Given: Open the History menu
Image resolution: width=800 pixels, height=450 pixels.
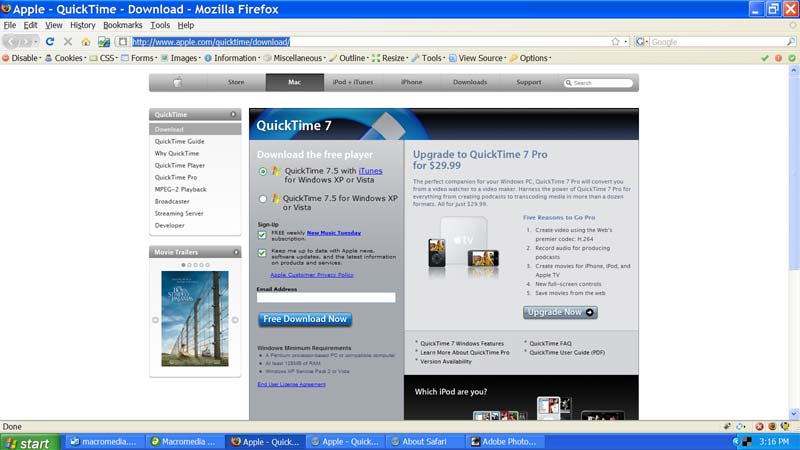Looking at the screenshot, I should 83,25.
